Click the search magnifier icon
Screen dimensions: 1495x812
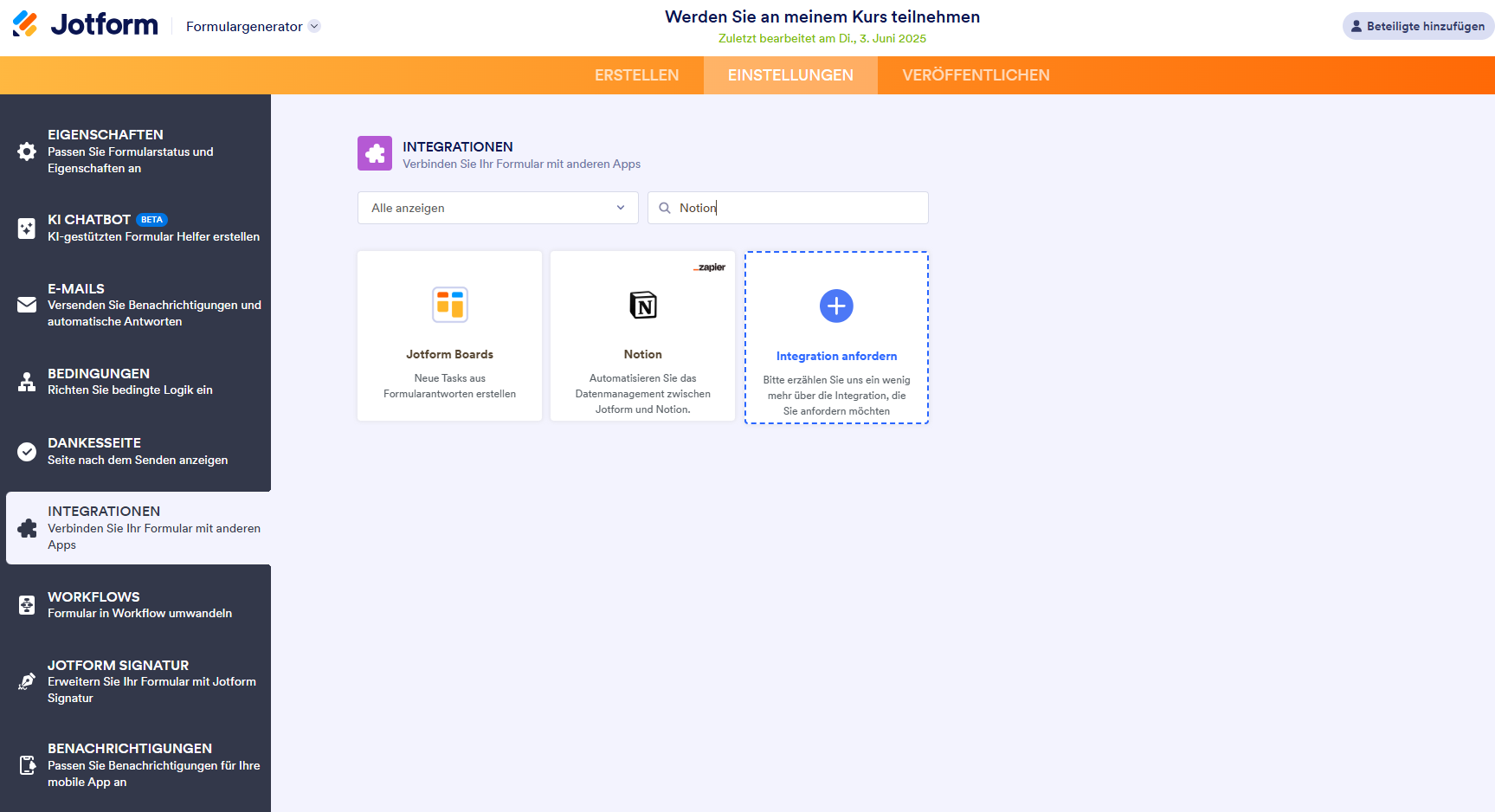665,208
